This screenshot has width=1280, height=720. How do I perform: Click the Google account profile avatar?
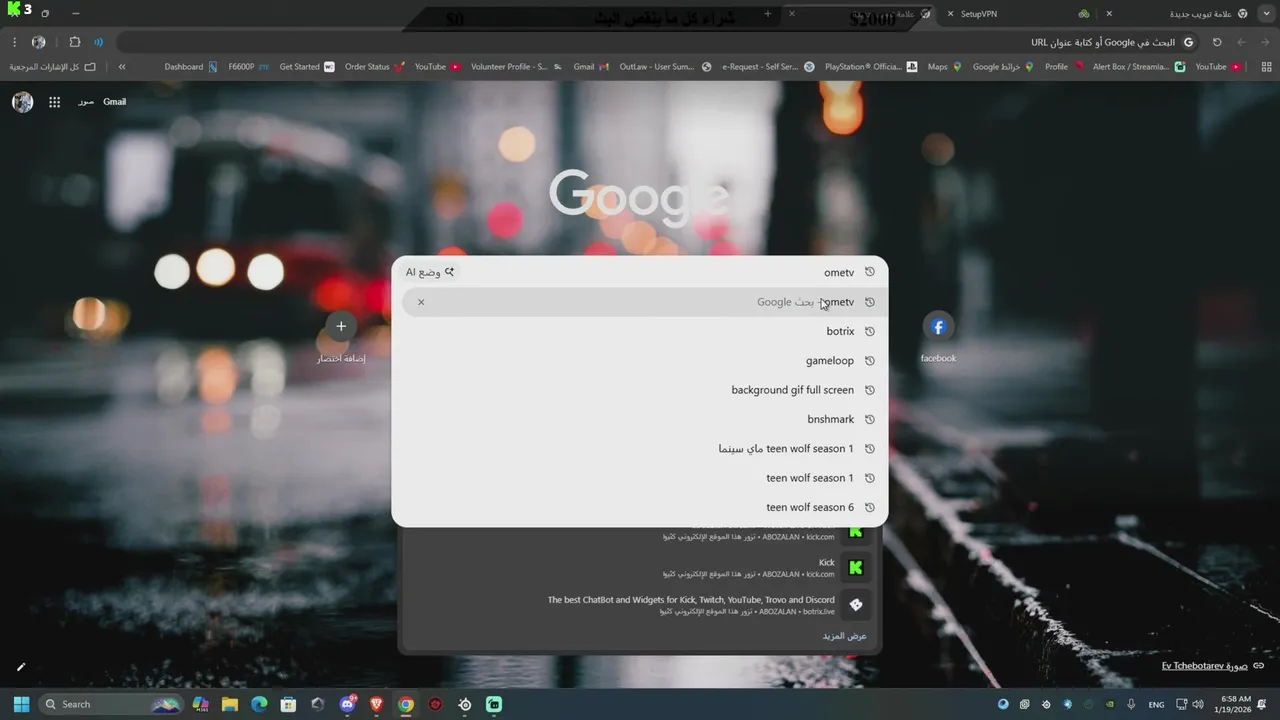[22, 102]
